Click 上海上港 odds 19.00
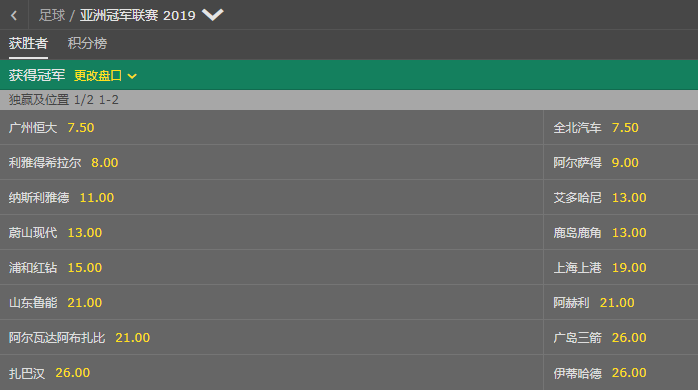 click(x=621, y=267)
